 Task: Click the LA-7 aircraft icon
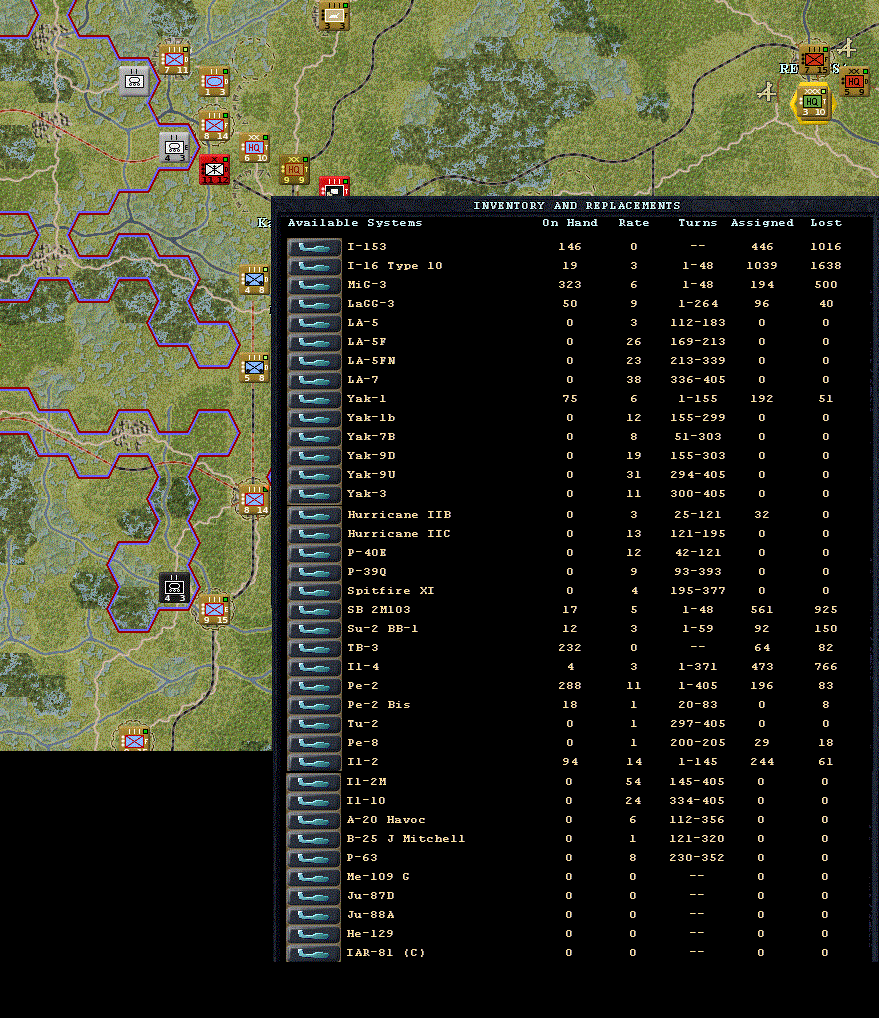coord(314,380)
